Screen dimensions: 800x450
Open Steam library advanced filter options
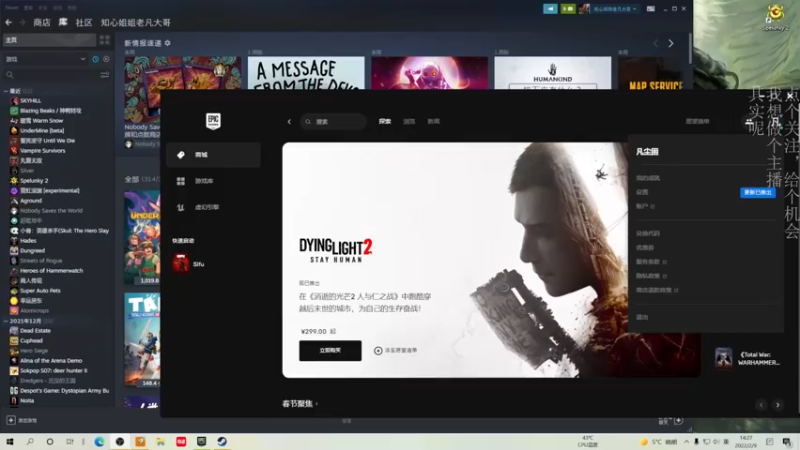[105, 75]
